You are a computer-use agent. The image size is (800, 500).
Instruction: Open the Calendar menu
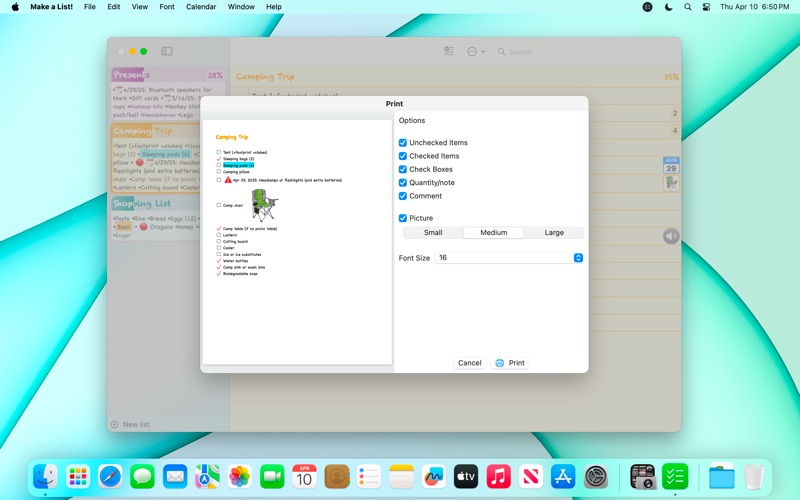coord(201,7)
